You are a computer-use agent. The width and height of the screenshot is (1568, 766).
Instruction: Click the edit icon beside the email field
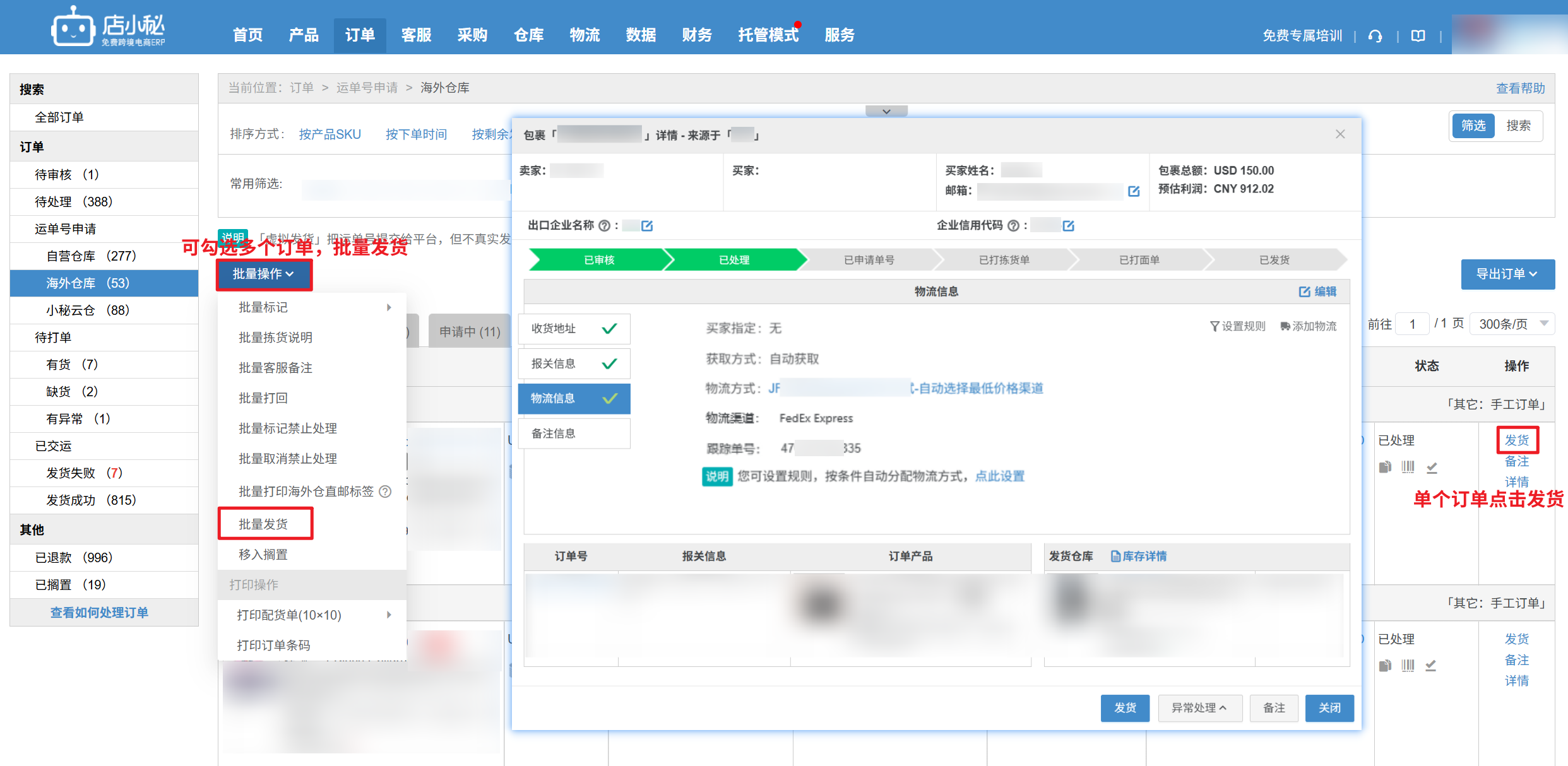[x=1134, y=191]
